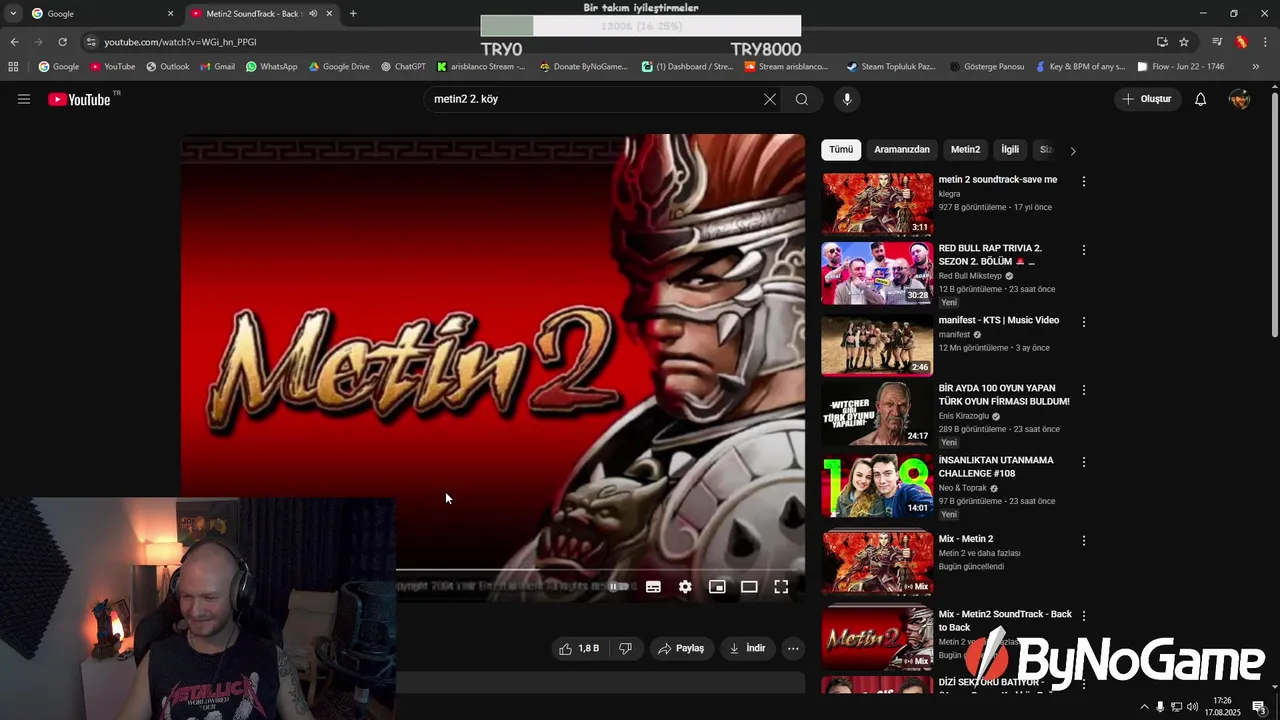Viewport: 1280px width, 720px height.
Task: Open Red Bull Miksteyp channel name
Action: pos(969,276)
